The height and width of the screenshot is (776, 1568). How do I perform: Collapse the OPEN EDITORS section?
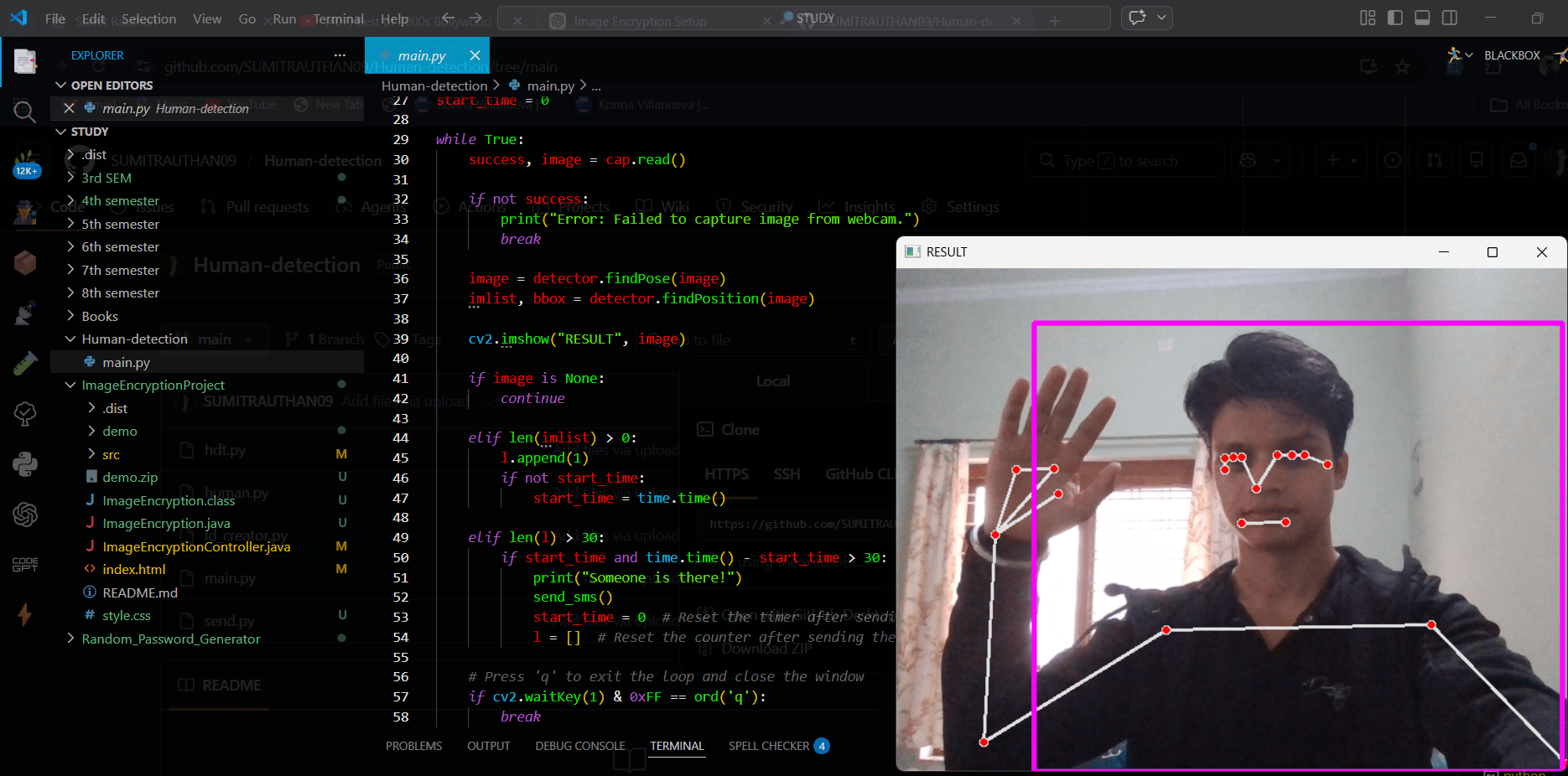pyautogui.click(x=60, y=85)
